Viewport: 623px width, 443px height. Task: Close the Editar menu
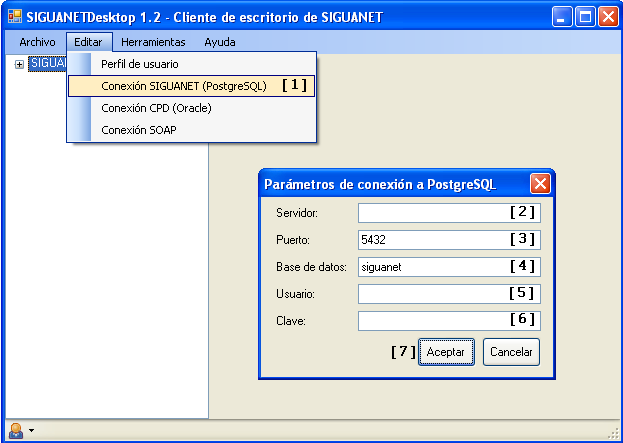pos(89,42)
